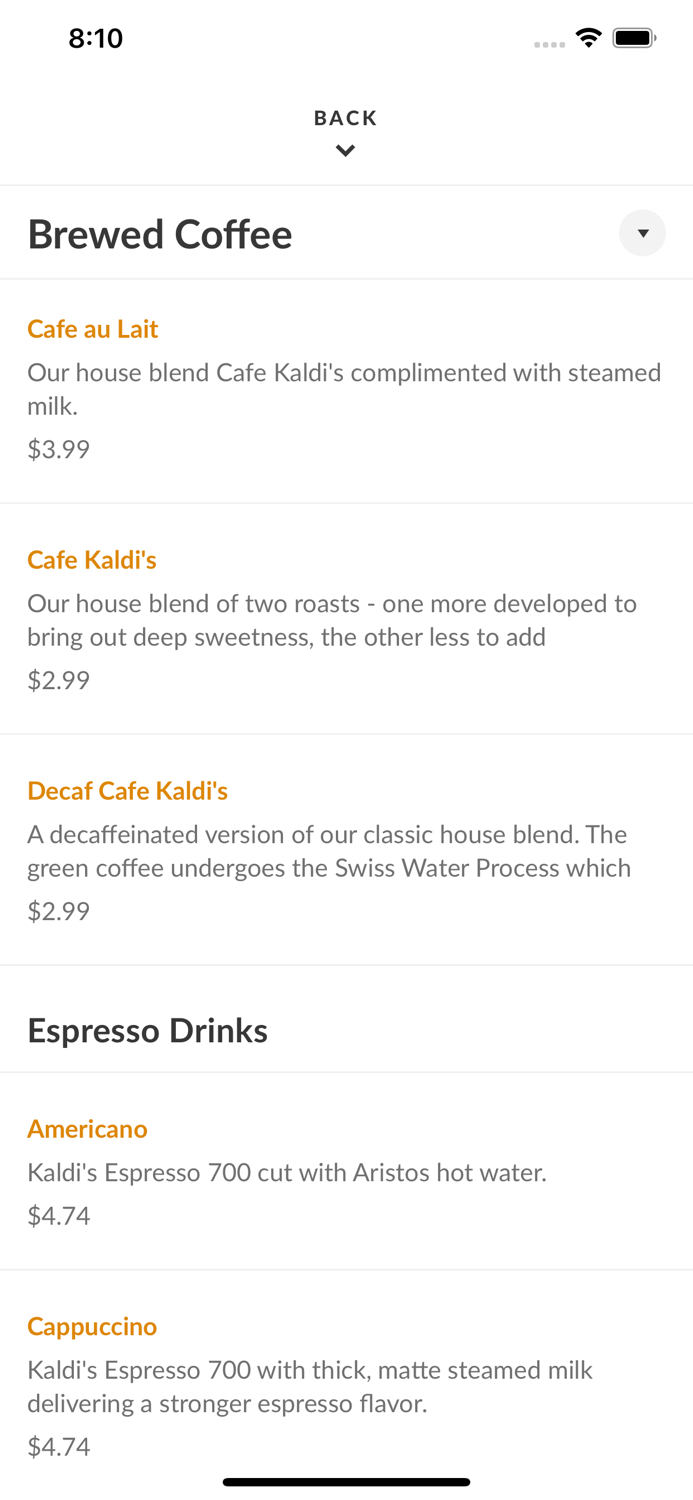693x1500 pixels.
Task: Open Decaf Cafe Kaldi's details
Action: click(x=128, y=790)
